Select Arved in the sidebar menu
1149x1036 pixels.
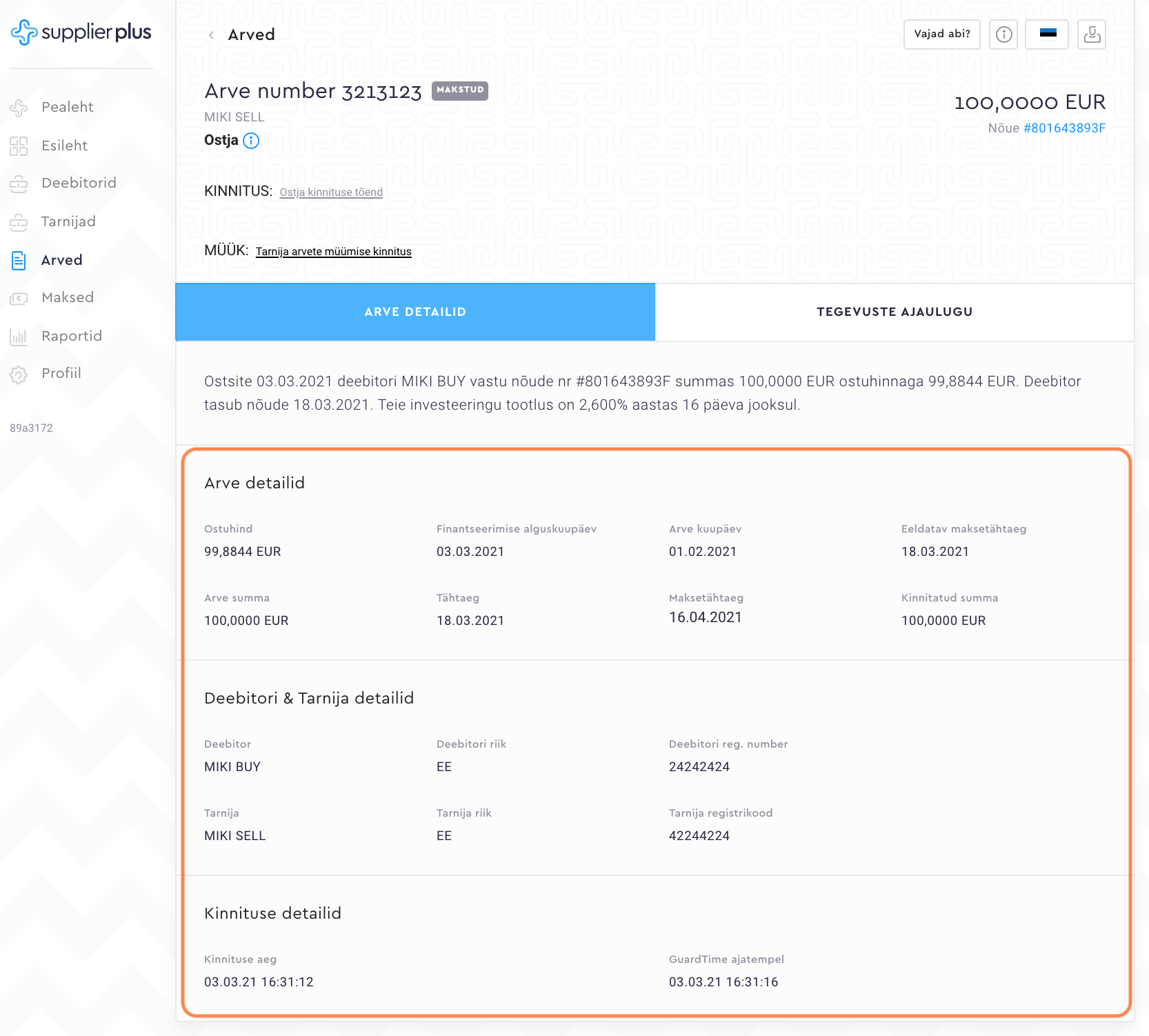click(61, 260)
